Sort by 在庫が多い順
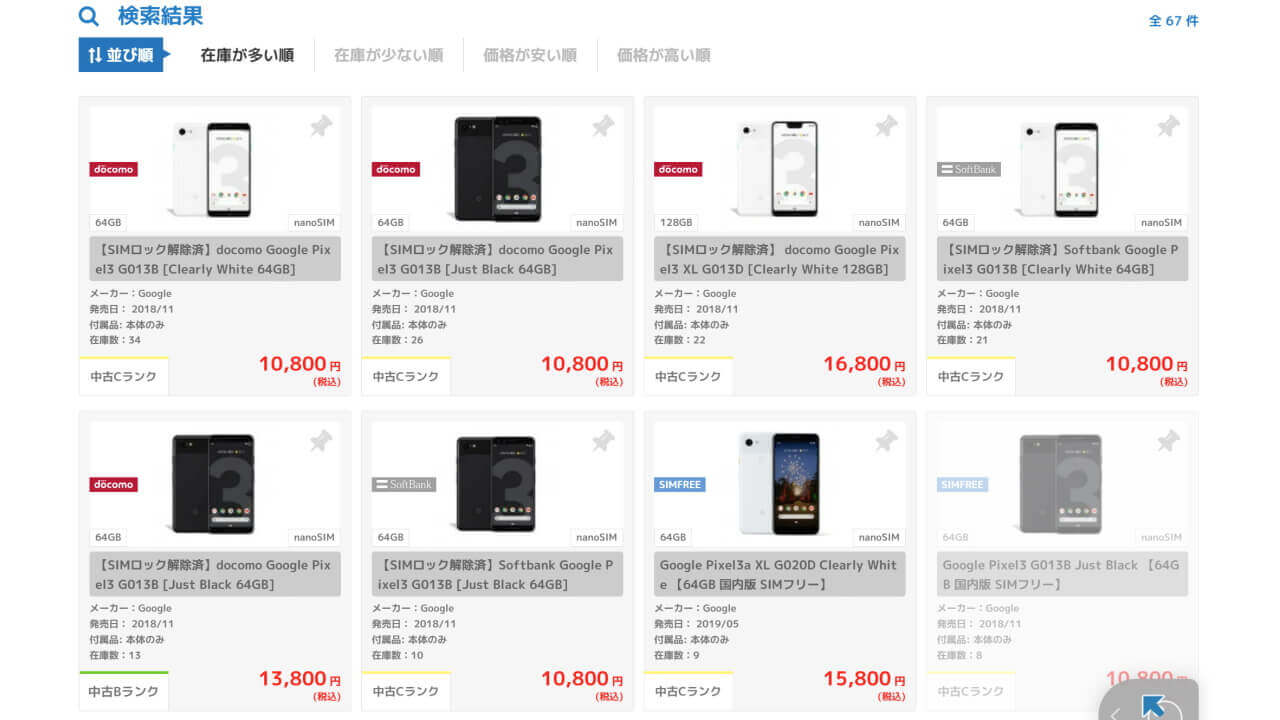Image resolution: width=1280 pixels, height=720 pixels. pos(247,55)
